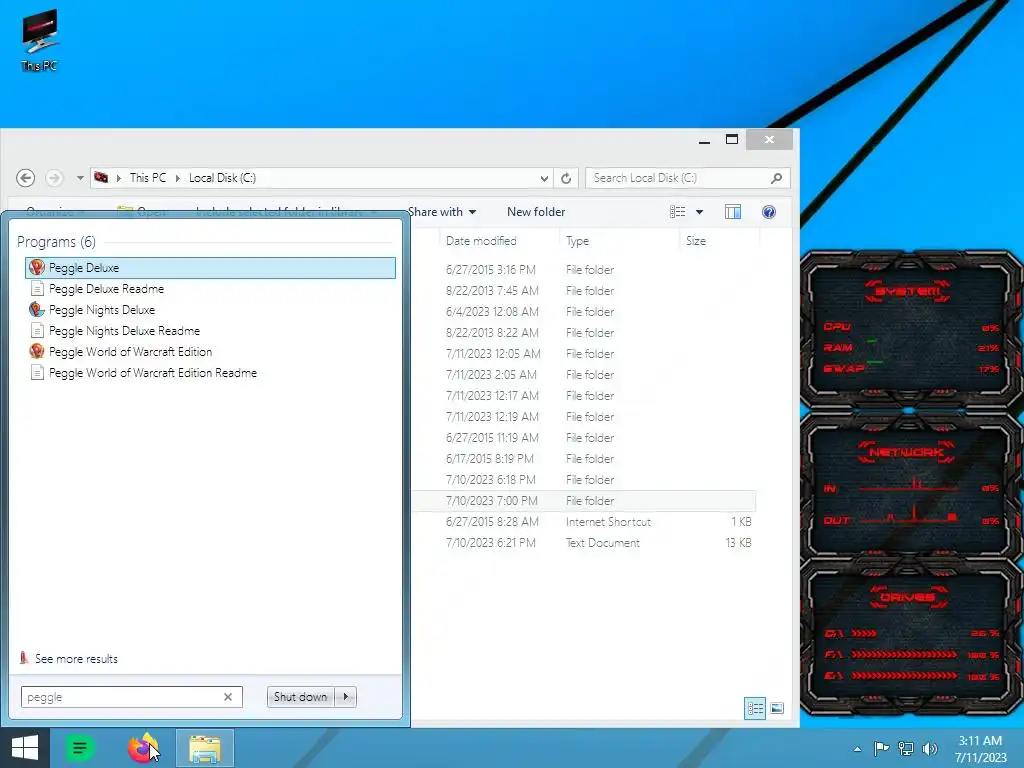Refresh the Local Disk (C:) folder view

point(566,178)
